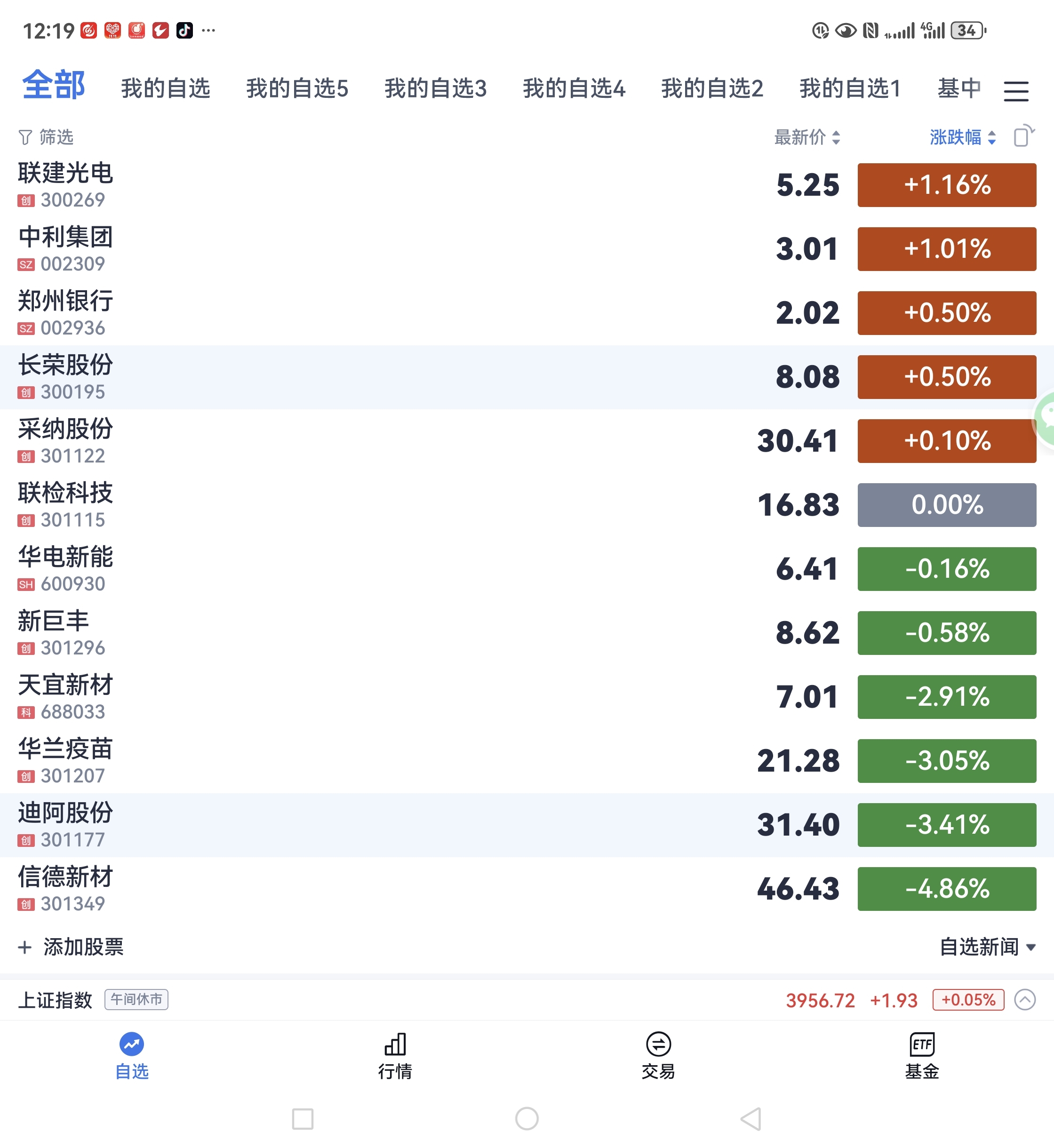
Task: Tap the gray 0.00% badge for 联检科技
Action: pyautogui.click(x=946, y=505)
